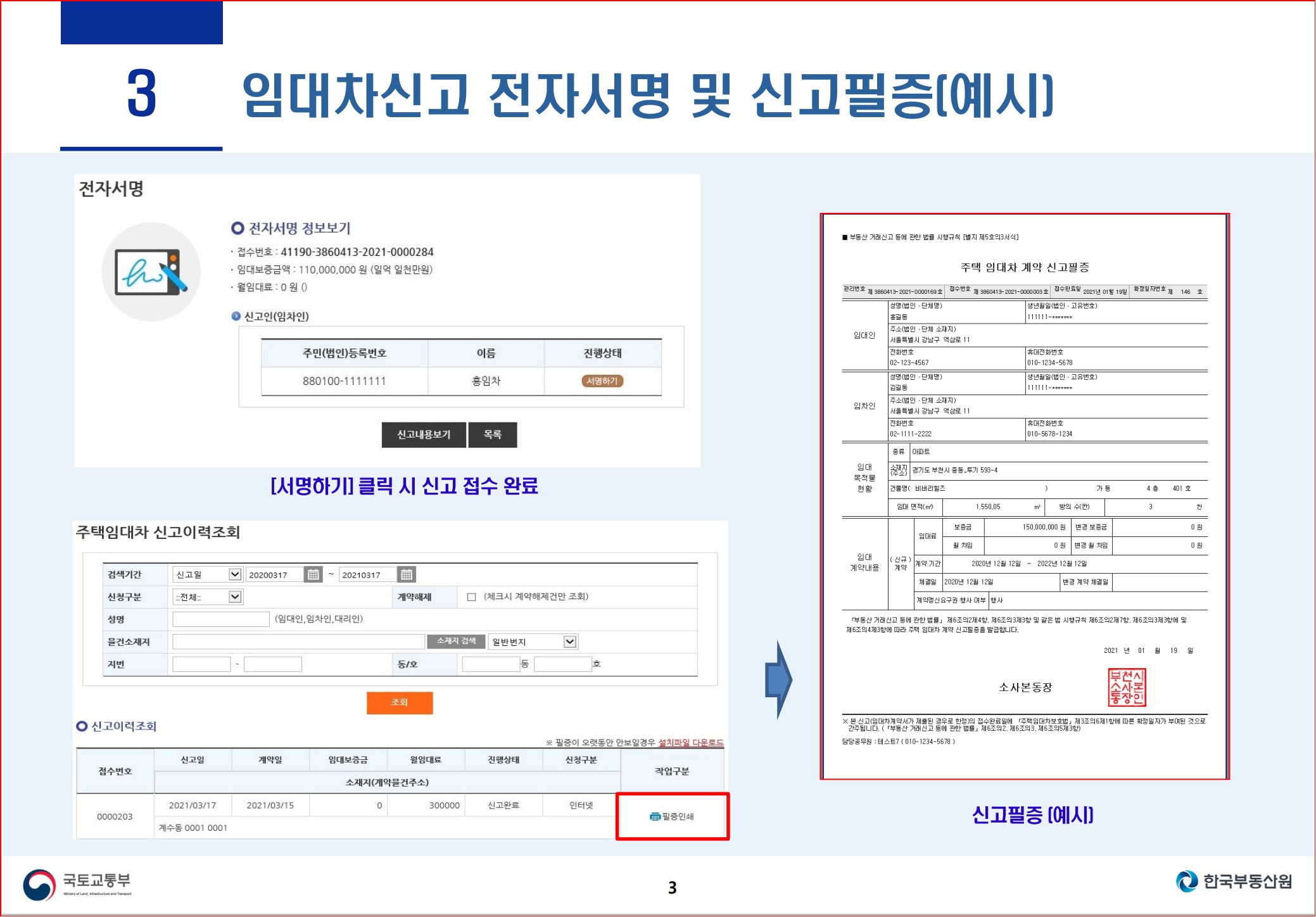
Task: Click the 소재지 검색 button
Action: [x=456, y=642]
